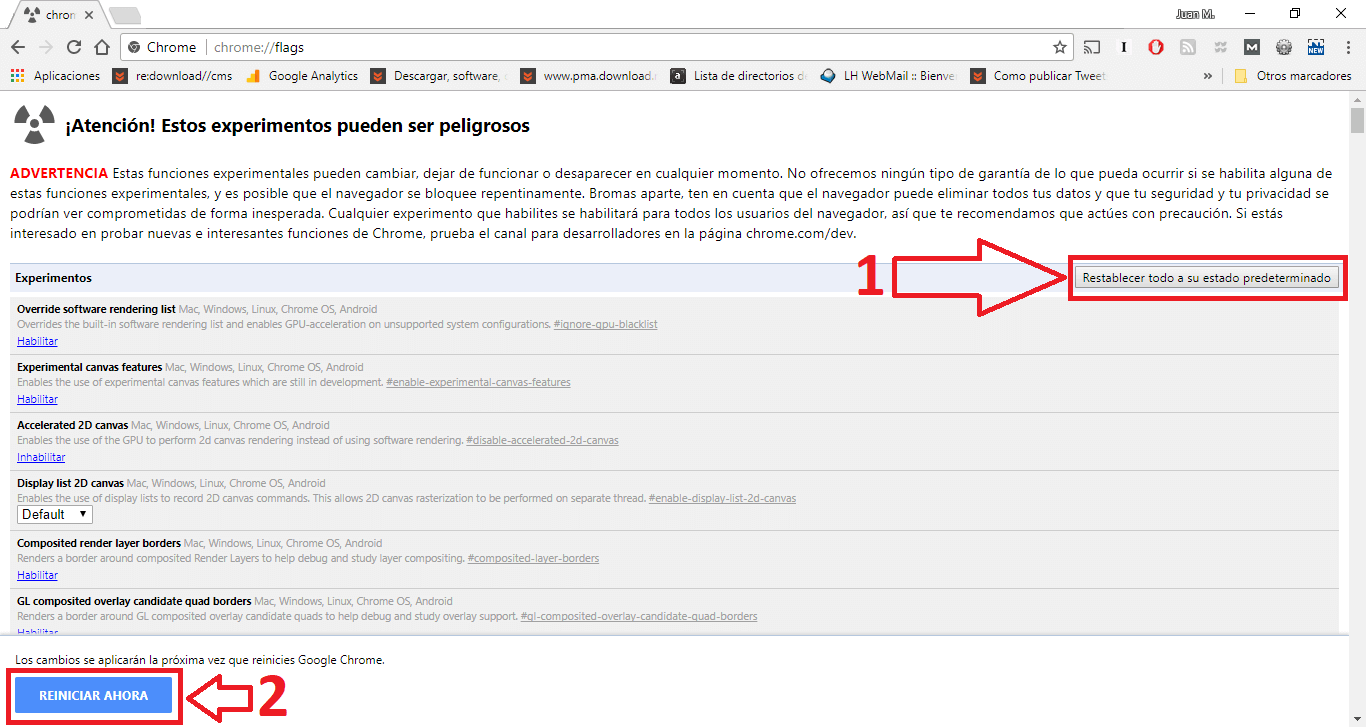Click the 'Override software rendering list' title
Viewport: 1366px width, 727px height.
click(96, 309)
